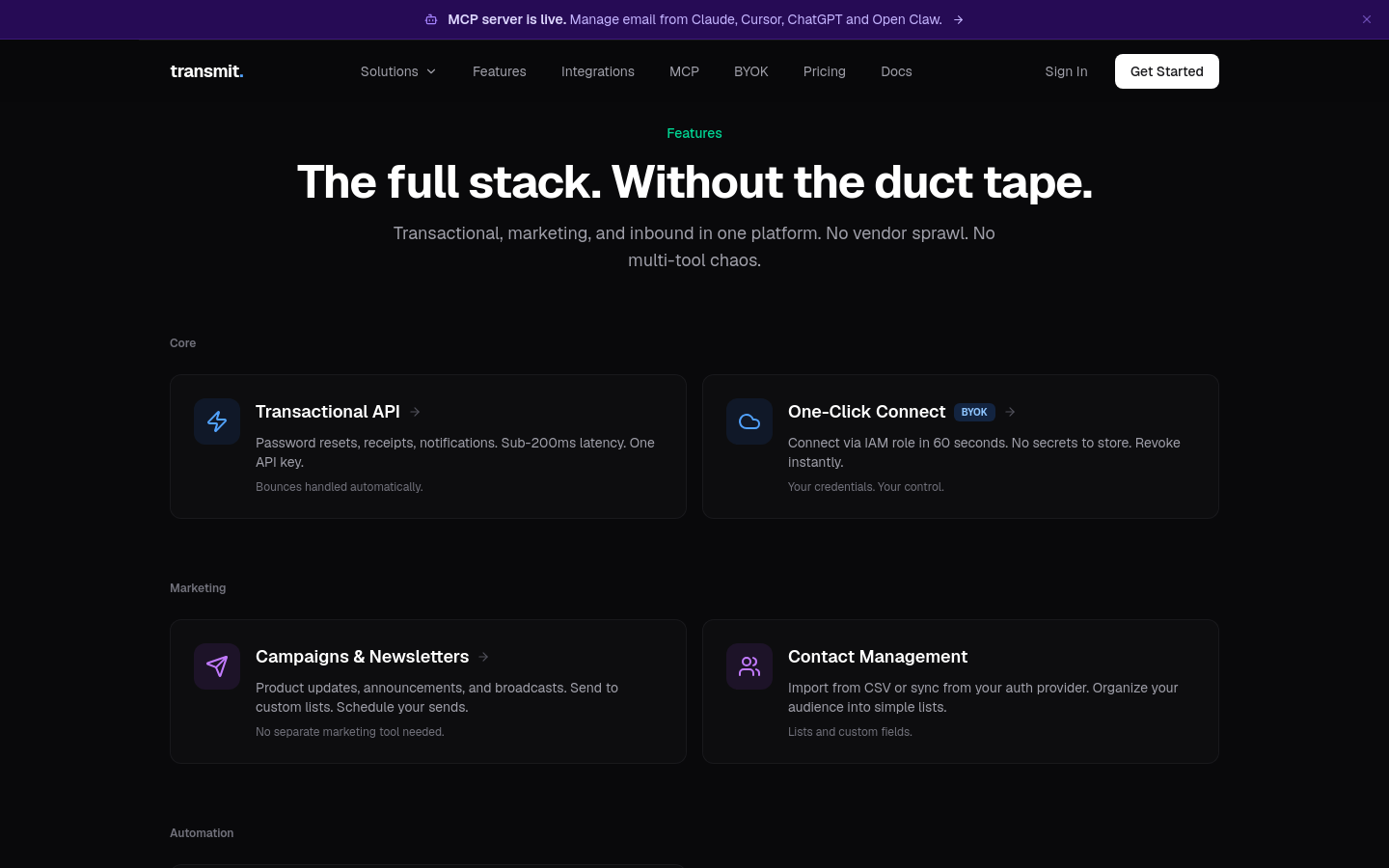Click the Marketing section heading

198,588
